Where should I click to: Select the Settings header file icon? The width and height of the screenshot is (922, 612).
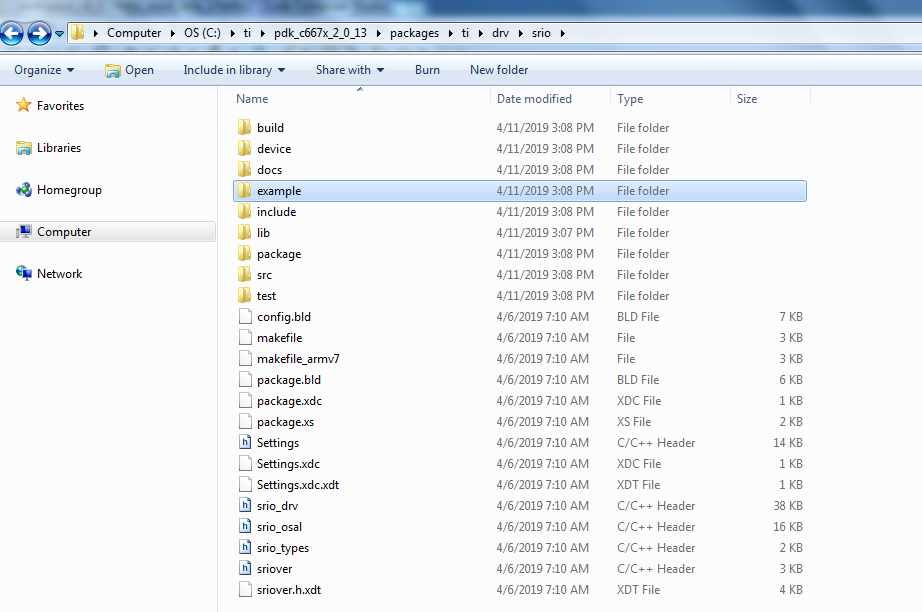pyautogui.click(x=245, y=443)
